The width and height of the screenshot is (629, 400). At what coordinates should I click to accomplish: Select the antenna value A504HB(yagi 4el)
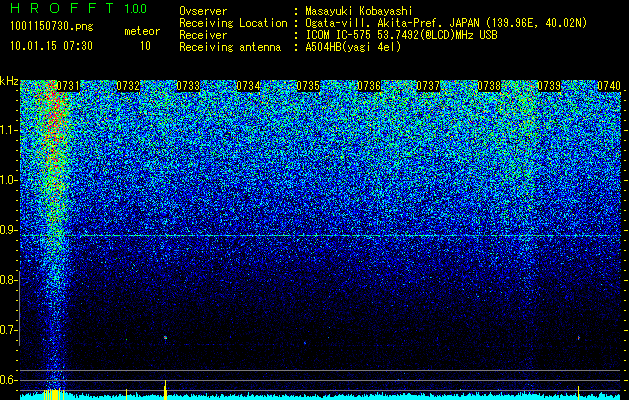tap(353, 47)
